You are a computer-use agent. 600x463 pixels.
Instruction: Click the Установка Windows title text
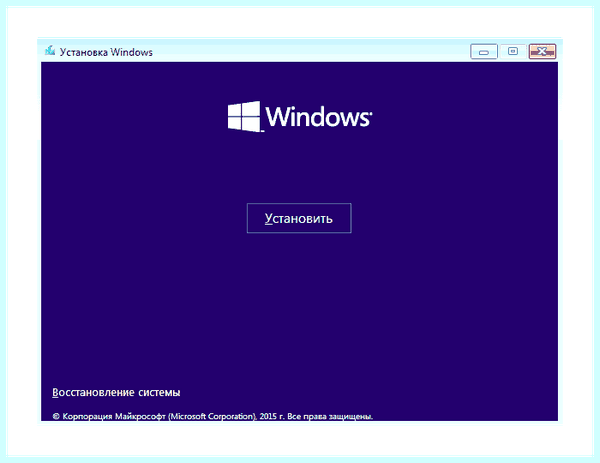pyautogui.click(x=106, y=52)
